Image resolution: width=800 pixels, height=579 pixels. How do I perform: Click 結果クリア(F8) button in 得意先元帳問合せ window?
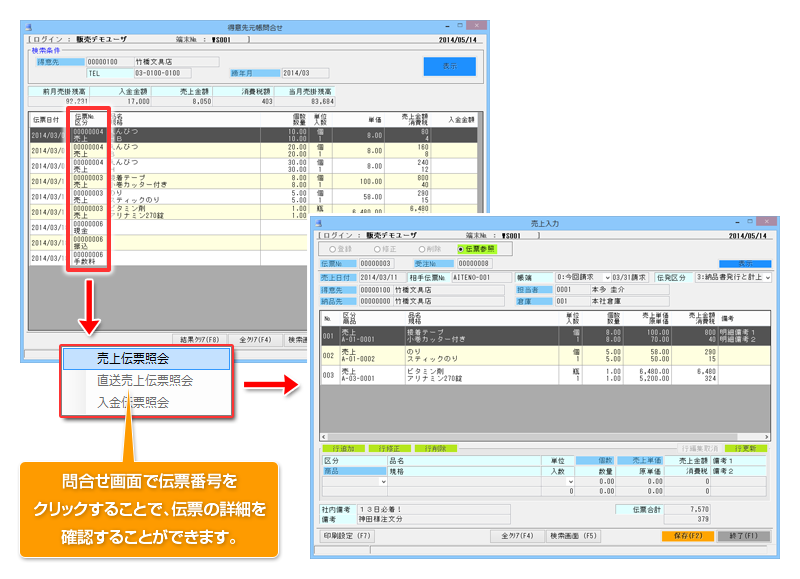(199, 339)
